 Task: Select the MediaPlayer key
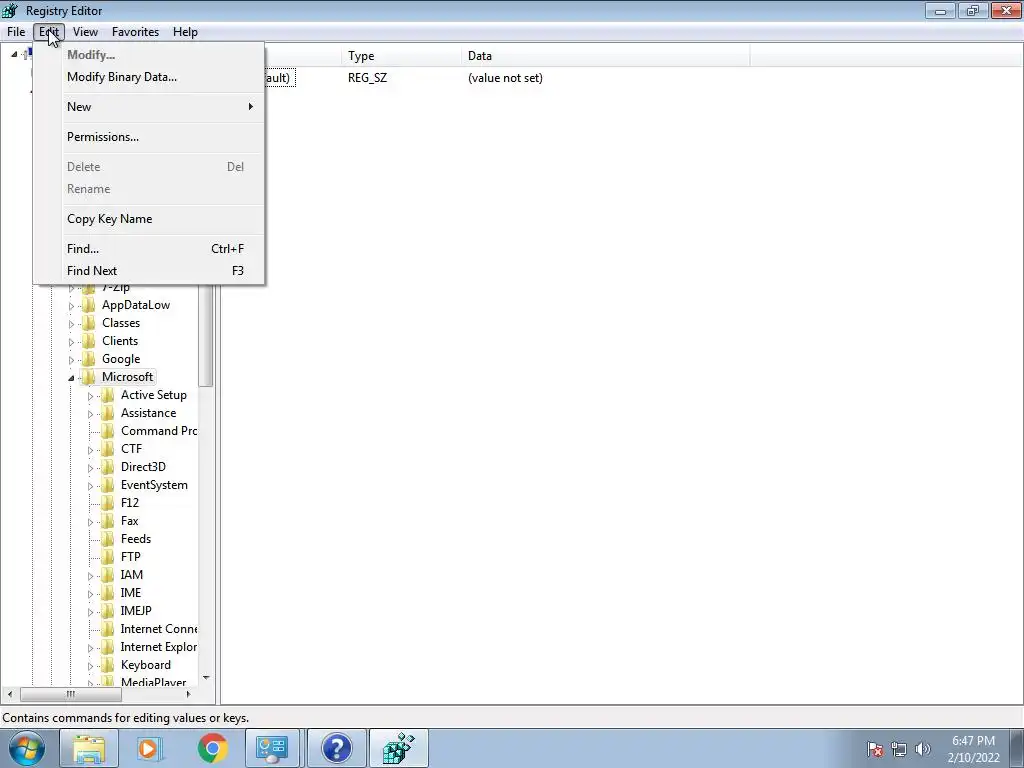[x=153, y=682]
